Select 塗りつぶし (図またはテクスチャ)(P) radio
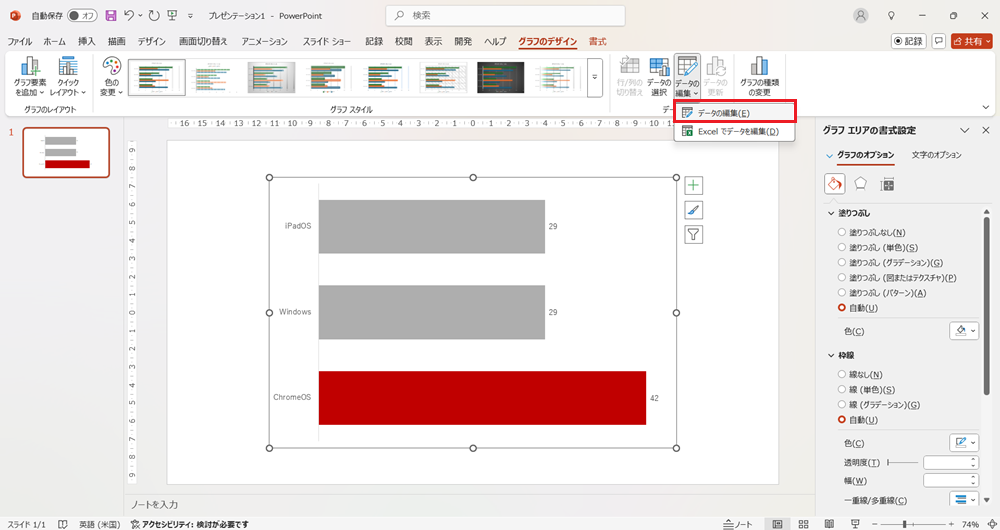The height and width of the screenshot is (530, 1000). (897, 278)
